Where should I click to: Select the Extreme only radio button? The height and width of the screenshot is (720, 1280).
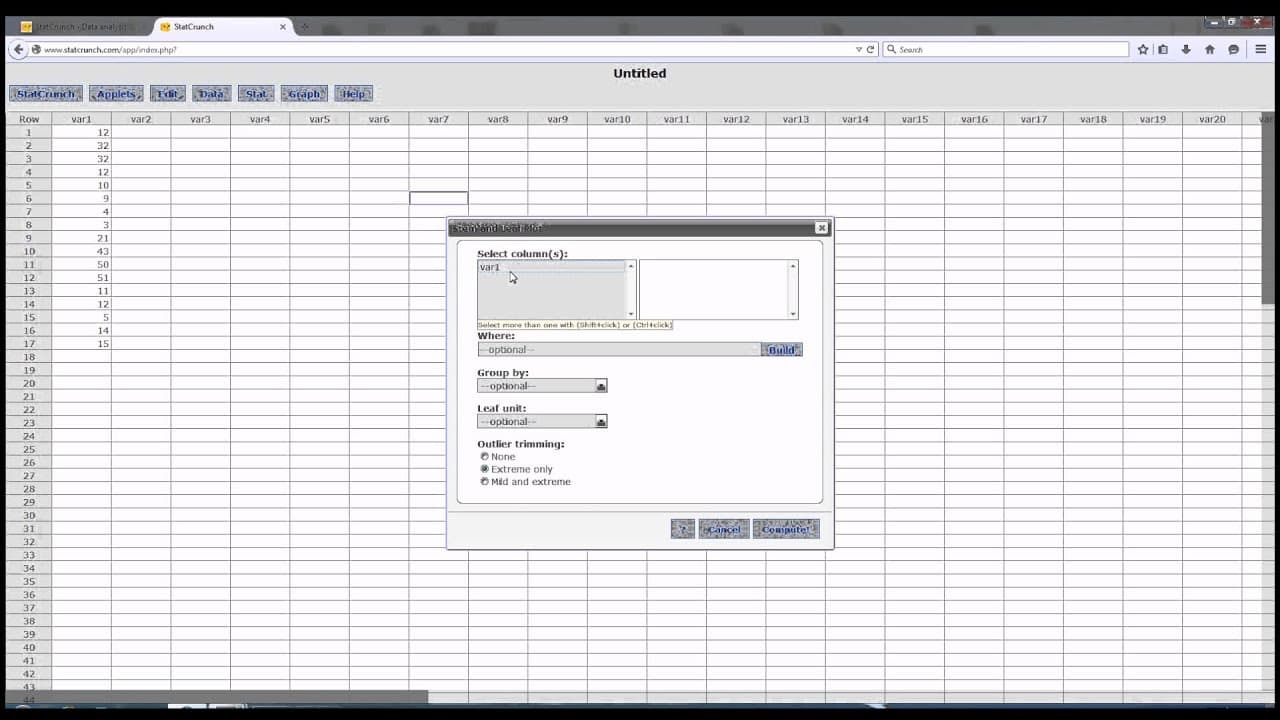[x=485, y=469]
